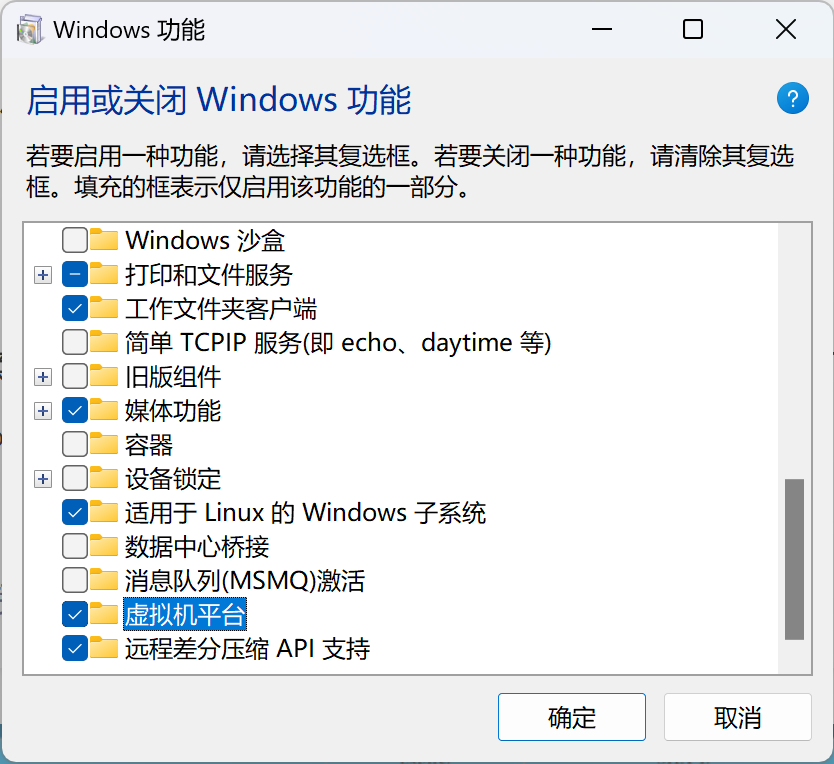Expand the 媒体功能 node
Screen dimensions: 834x764
pos(43,411)
